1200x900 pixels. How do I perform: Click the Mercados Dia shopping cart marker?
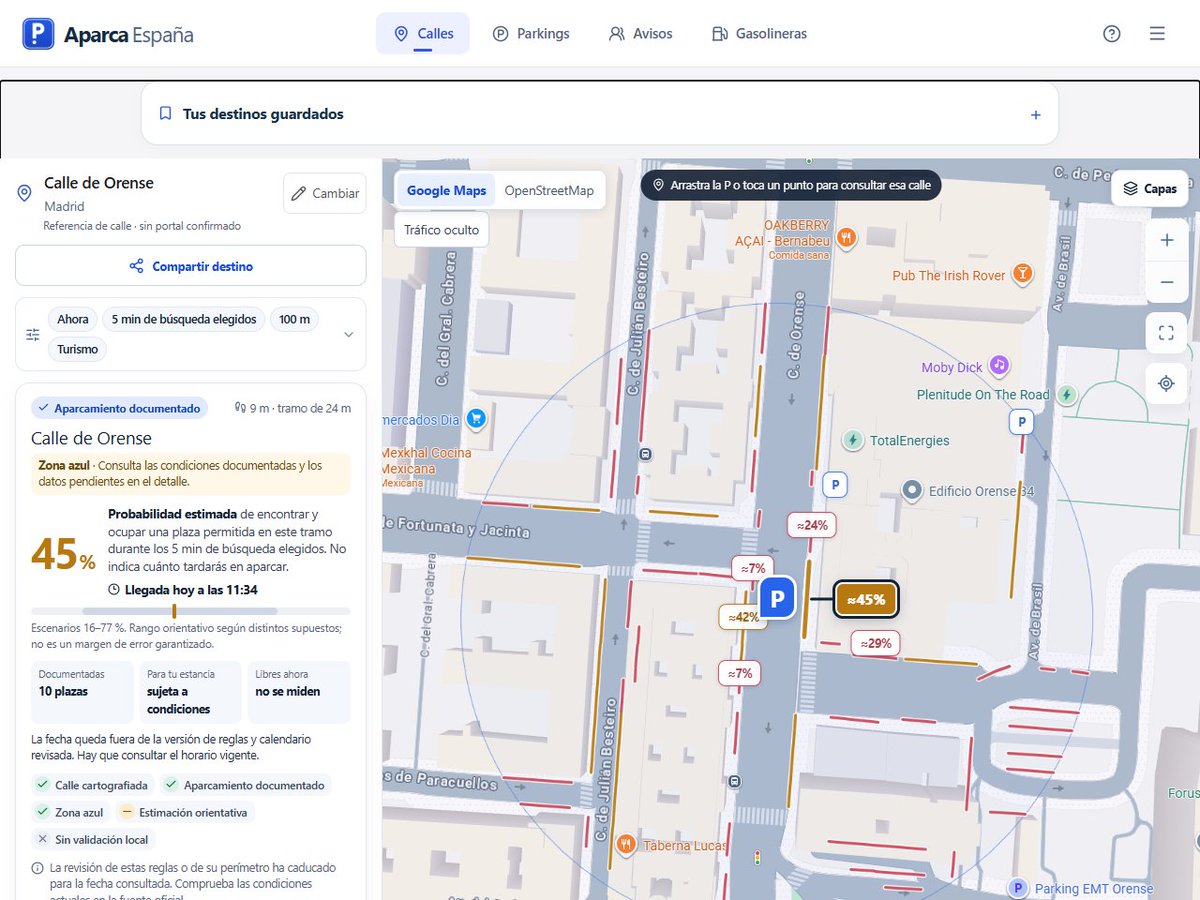point(476,419)
